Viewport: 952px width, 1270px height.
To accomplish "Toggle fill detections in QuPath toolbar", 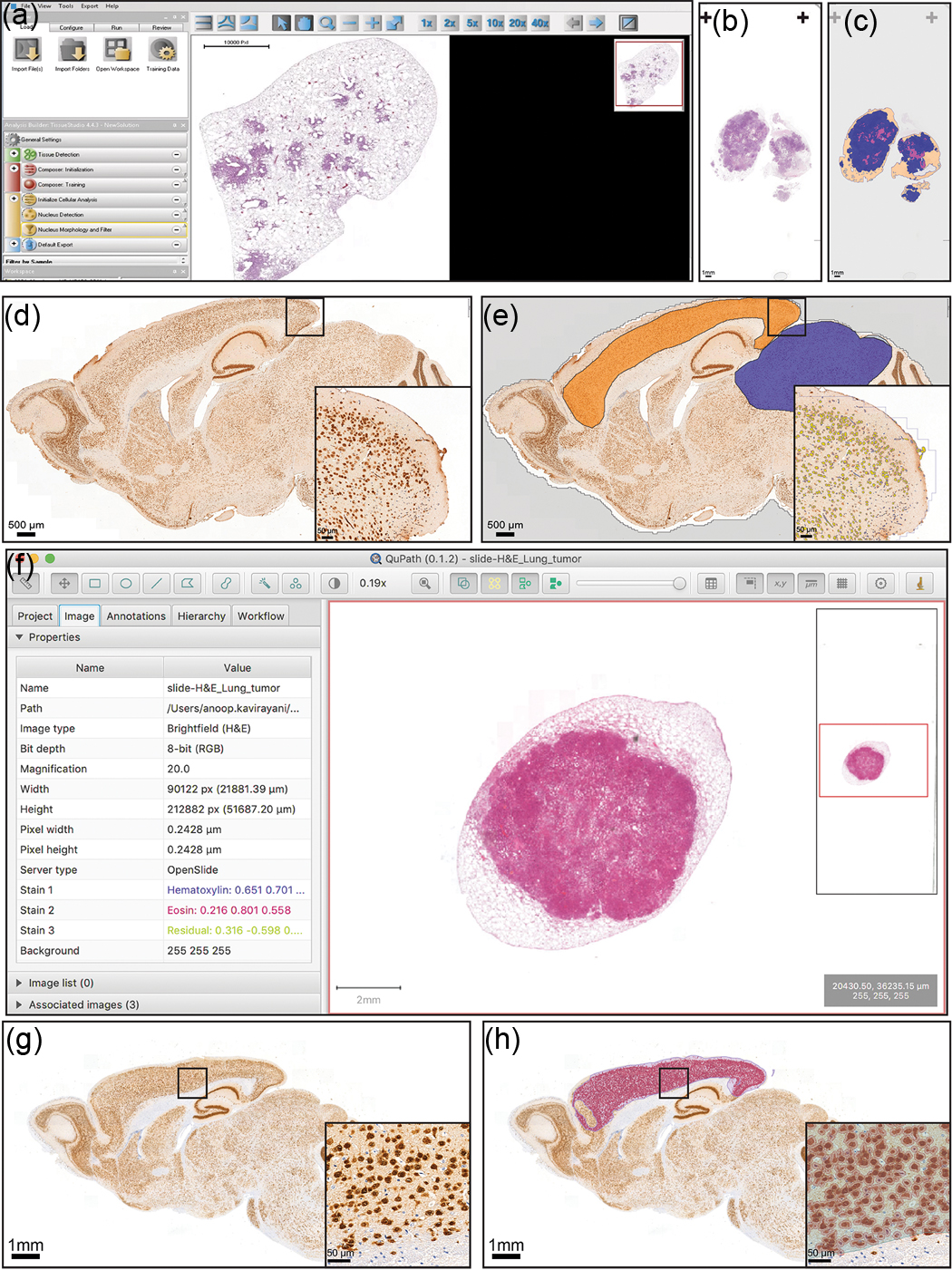I will click(556, 583).
